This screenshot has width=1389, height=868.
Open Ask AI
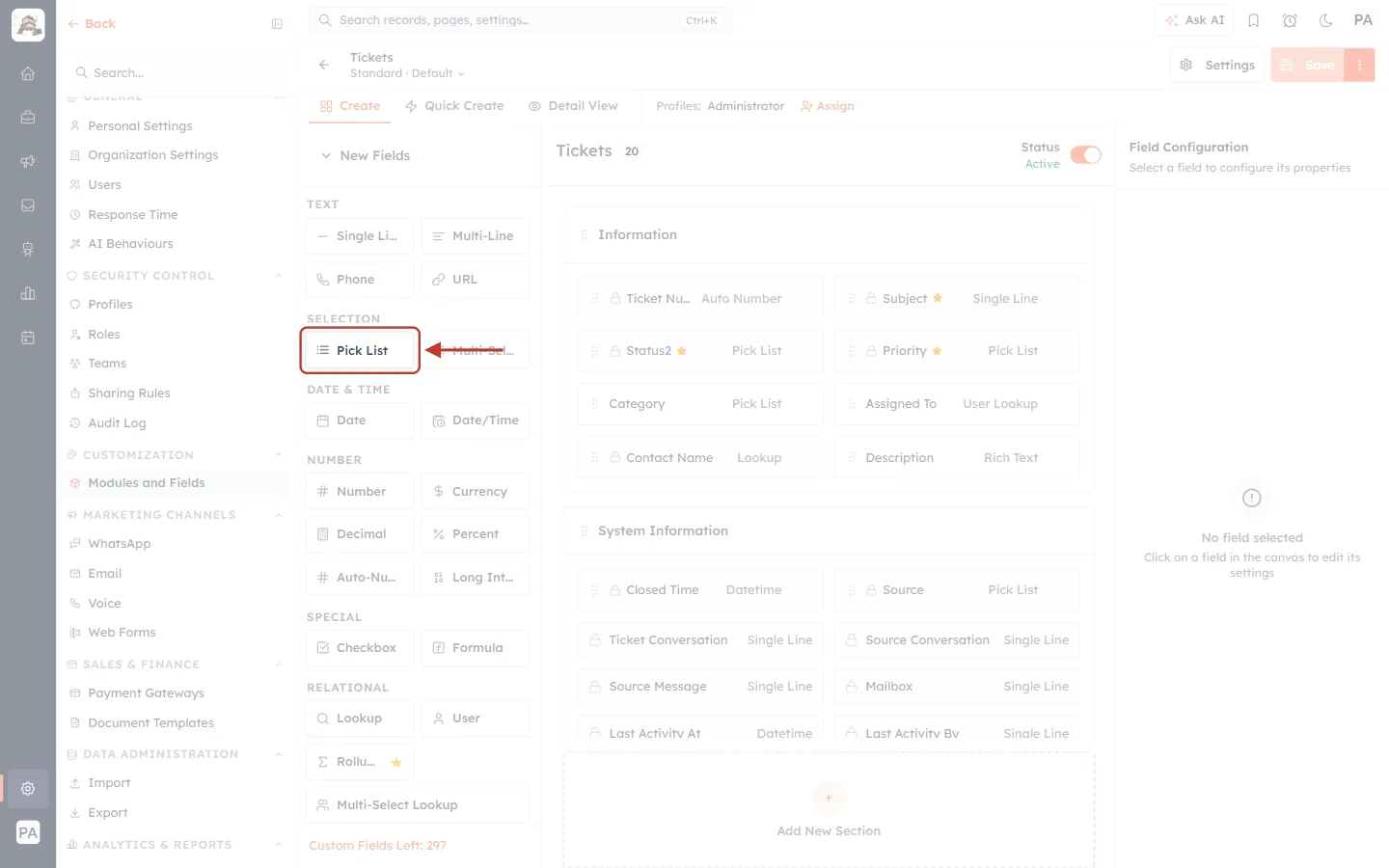point(1194,20)
